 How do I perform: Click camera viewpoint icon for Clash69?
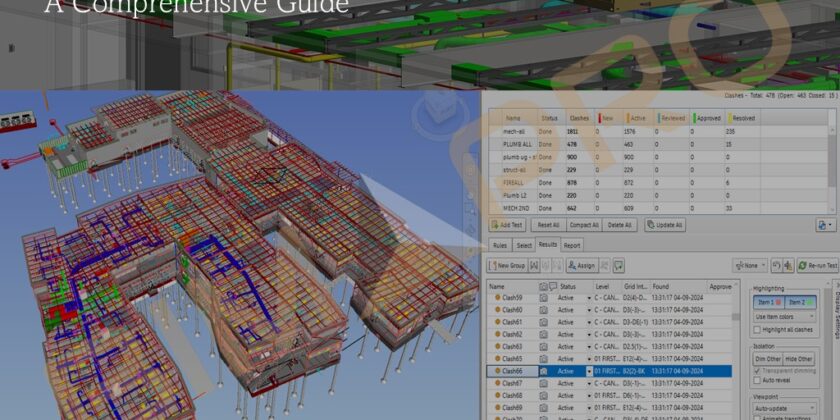(x=544, y=408)
